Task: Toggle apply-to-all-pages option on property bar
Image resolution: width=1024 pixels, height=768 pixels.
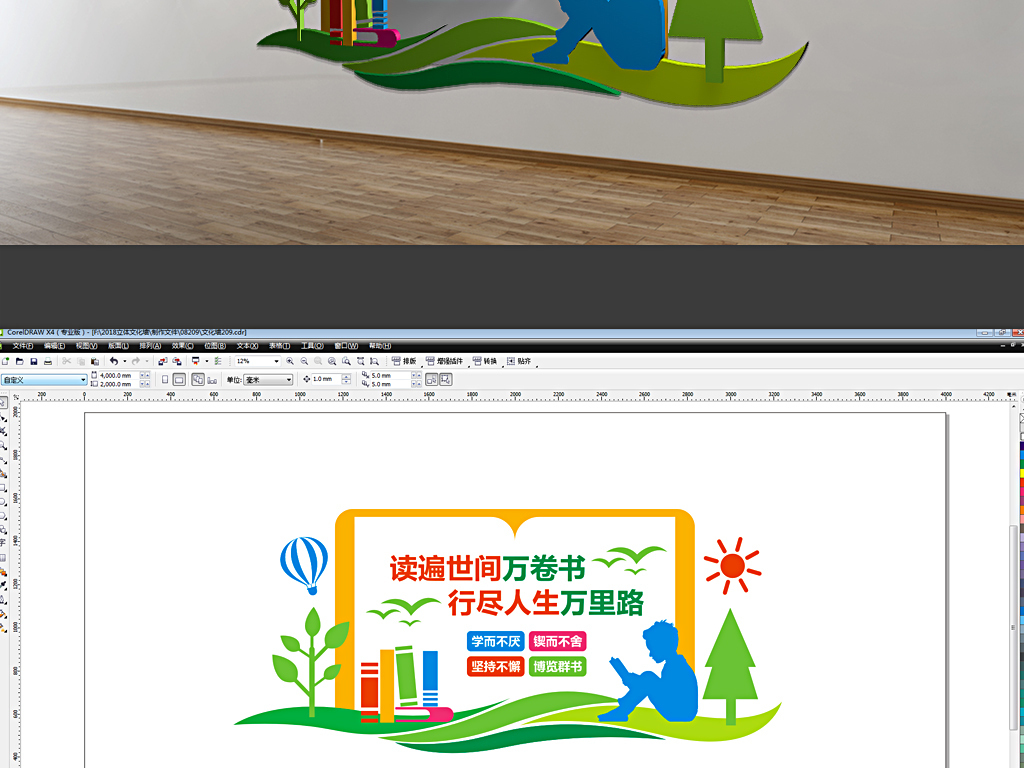Action: 196,381
